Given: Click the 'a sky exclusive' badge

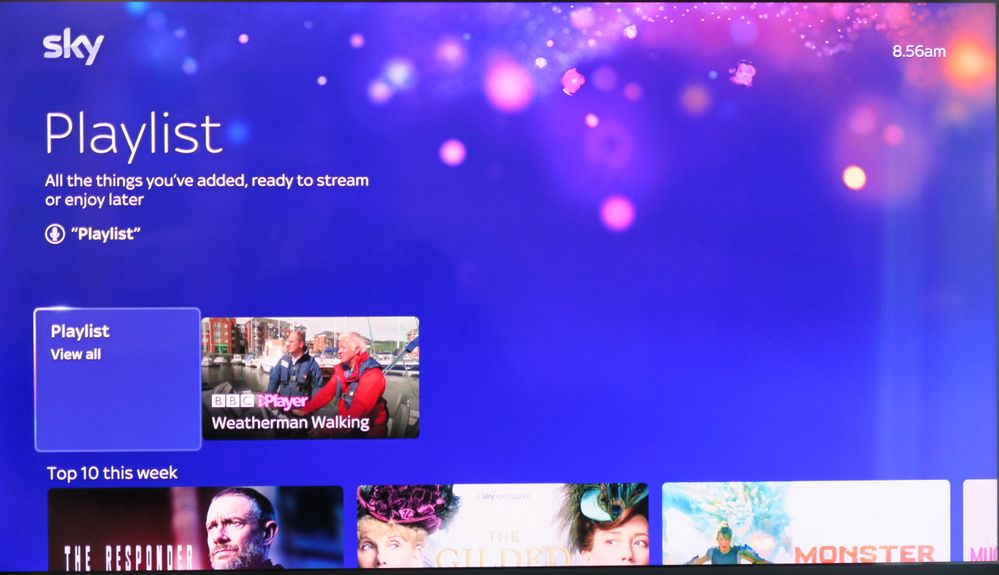Looking at the screenshot, I should pyautogui.click(x=502, y=496).
